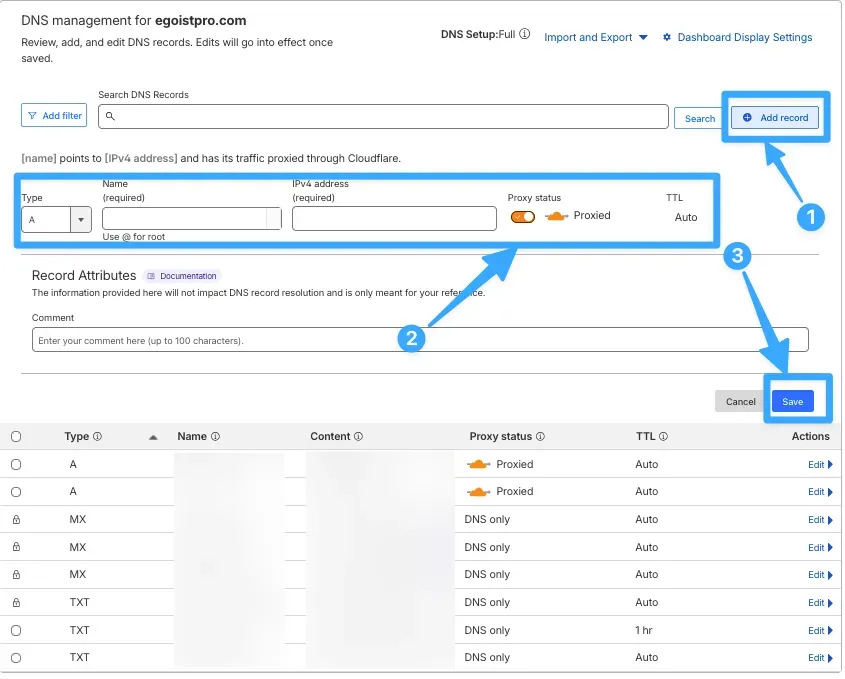
Task: Expand Edit for the first A record
Action: click(x=818, y=465)
